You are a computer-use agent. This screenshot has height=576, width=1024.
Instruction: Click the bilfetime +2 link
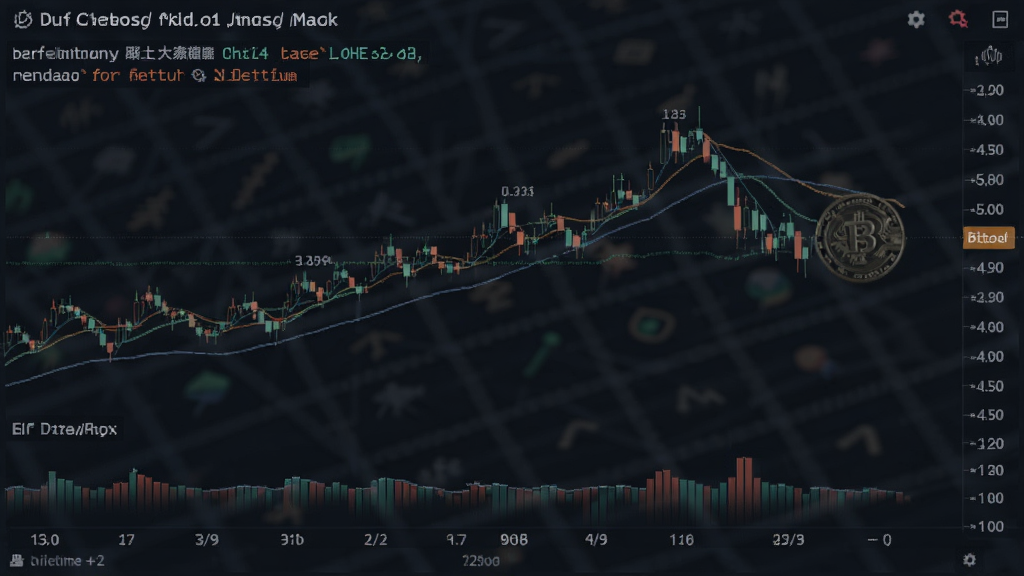[67, 560]
